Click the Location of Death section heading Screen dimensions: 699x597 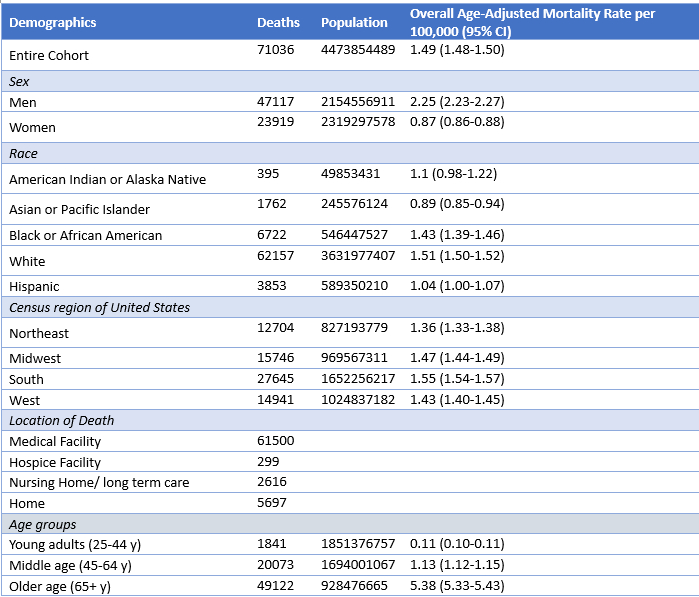pos(62,420)
